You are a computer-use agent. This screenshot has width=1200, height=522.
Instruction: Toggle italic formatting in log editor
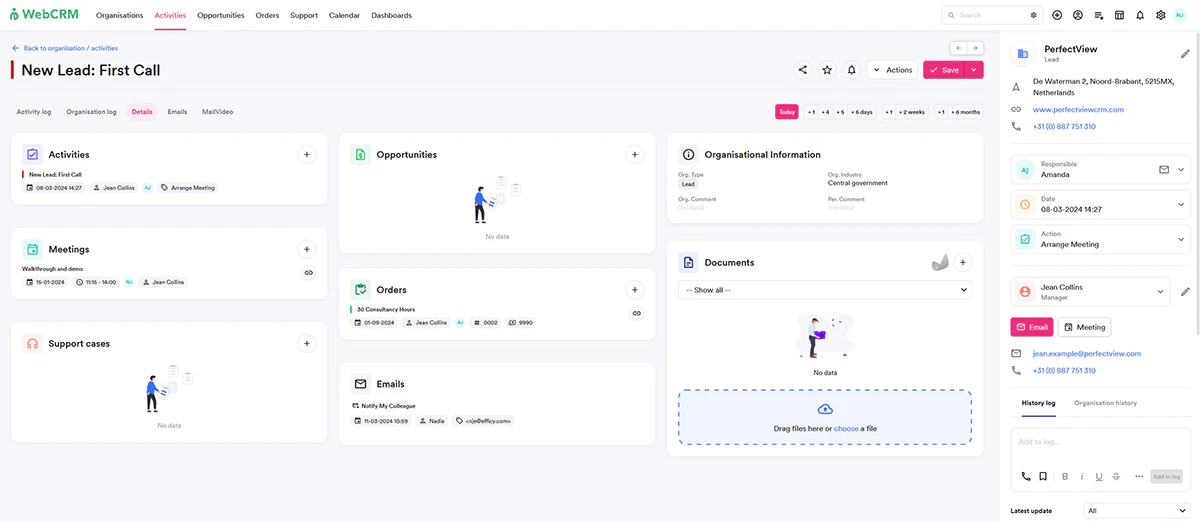click(x=1082, y=476)
